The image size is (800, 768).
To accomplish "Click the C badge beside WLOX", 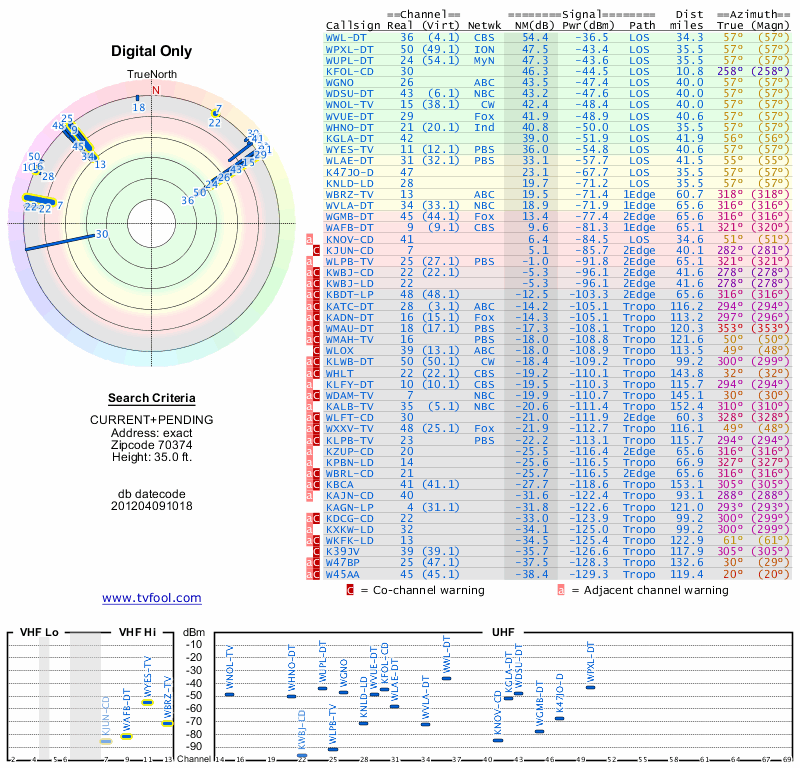I will tap(316, 351).
